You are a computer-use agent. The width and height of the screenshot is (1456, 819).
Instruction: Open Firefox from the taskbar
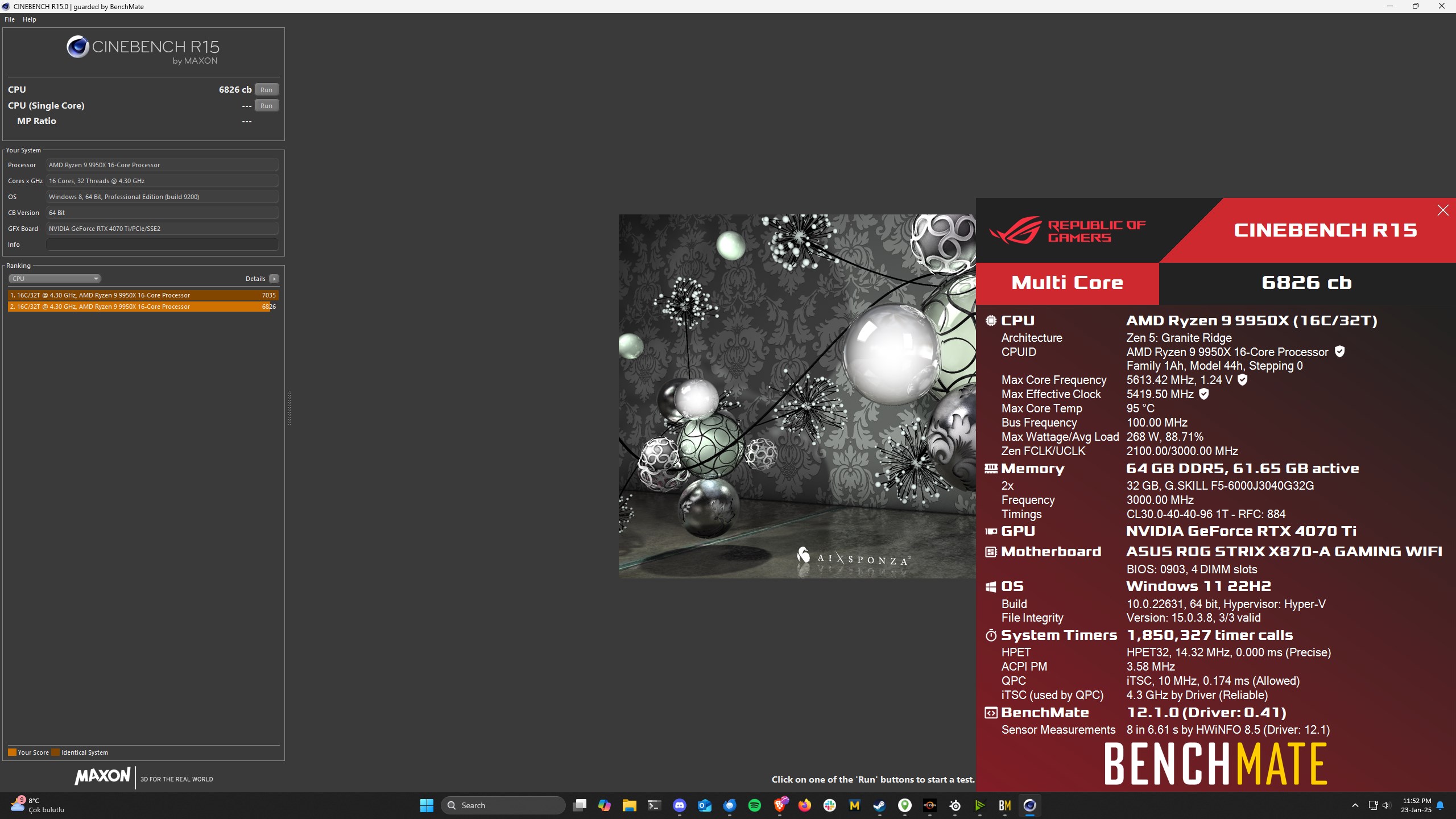coord(804,805)
